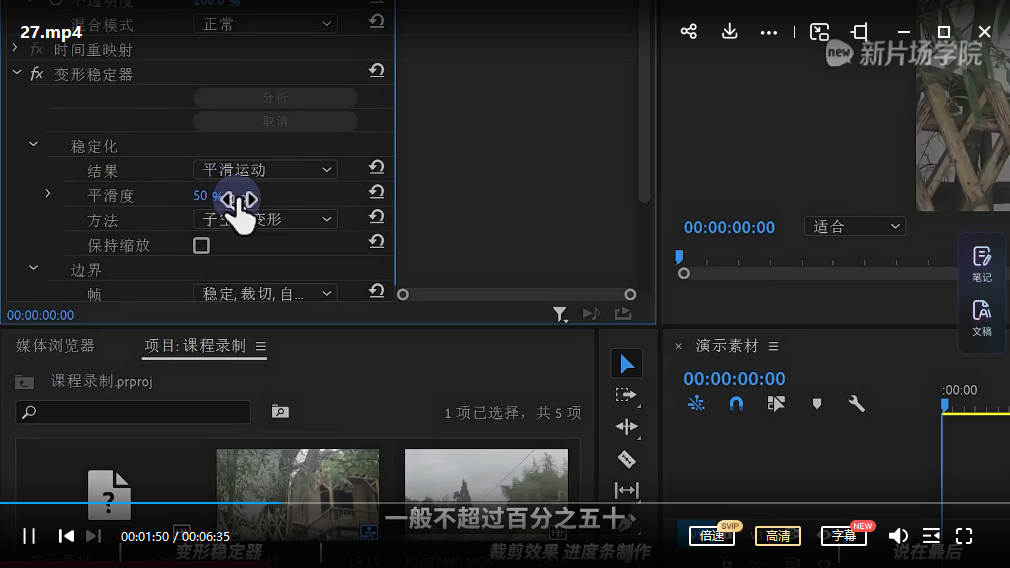Image resolution: width=1010 pixels, height=568 pixels.
Task: Open the 结果 平滑运动 dropdown
Action: click(x=265, y=169)
